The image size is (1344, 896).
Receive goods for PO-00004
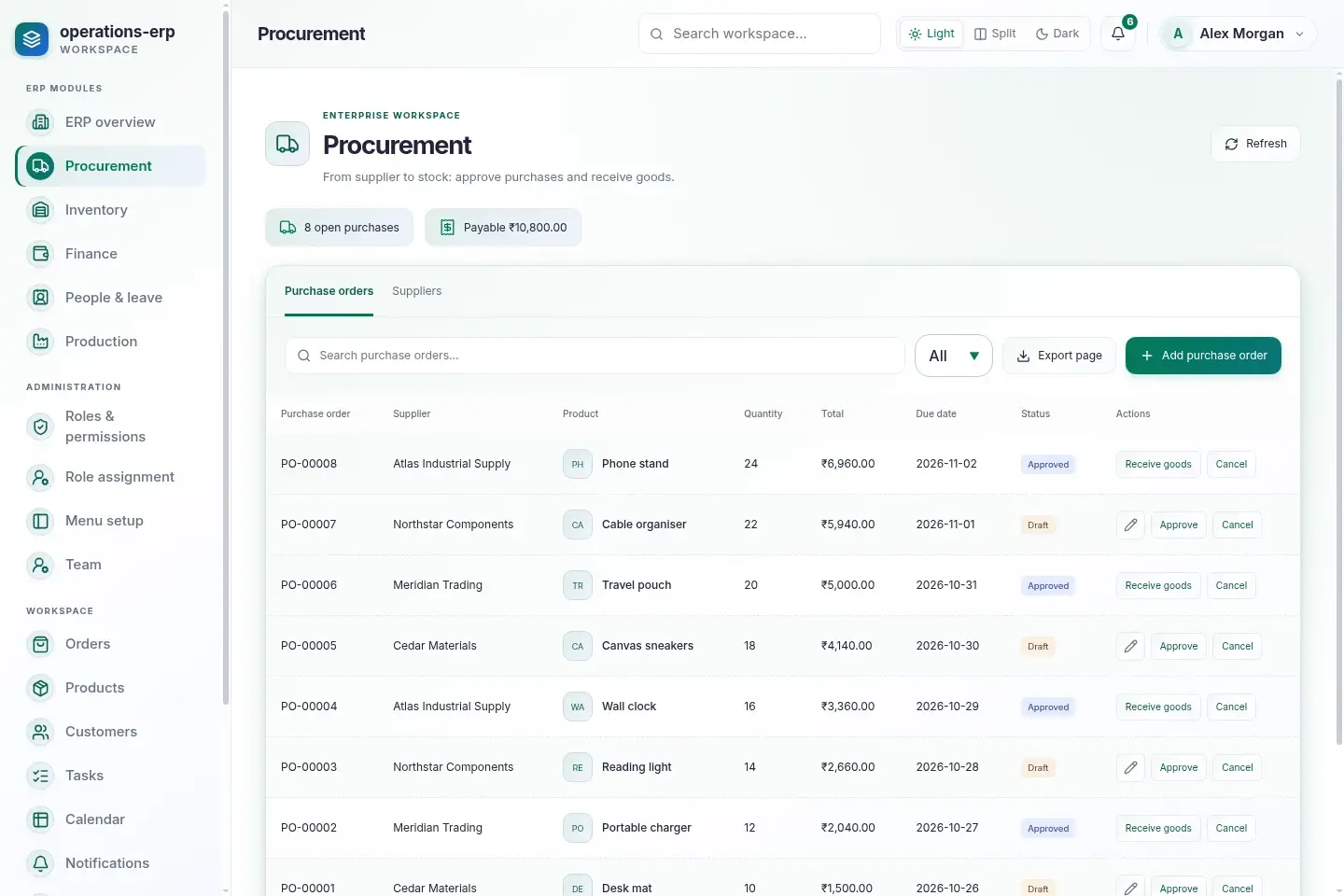tap(1158, 707)
